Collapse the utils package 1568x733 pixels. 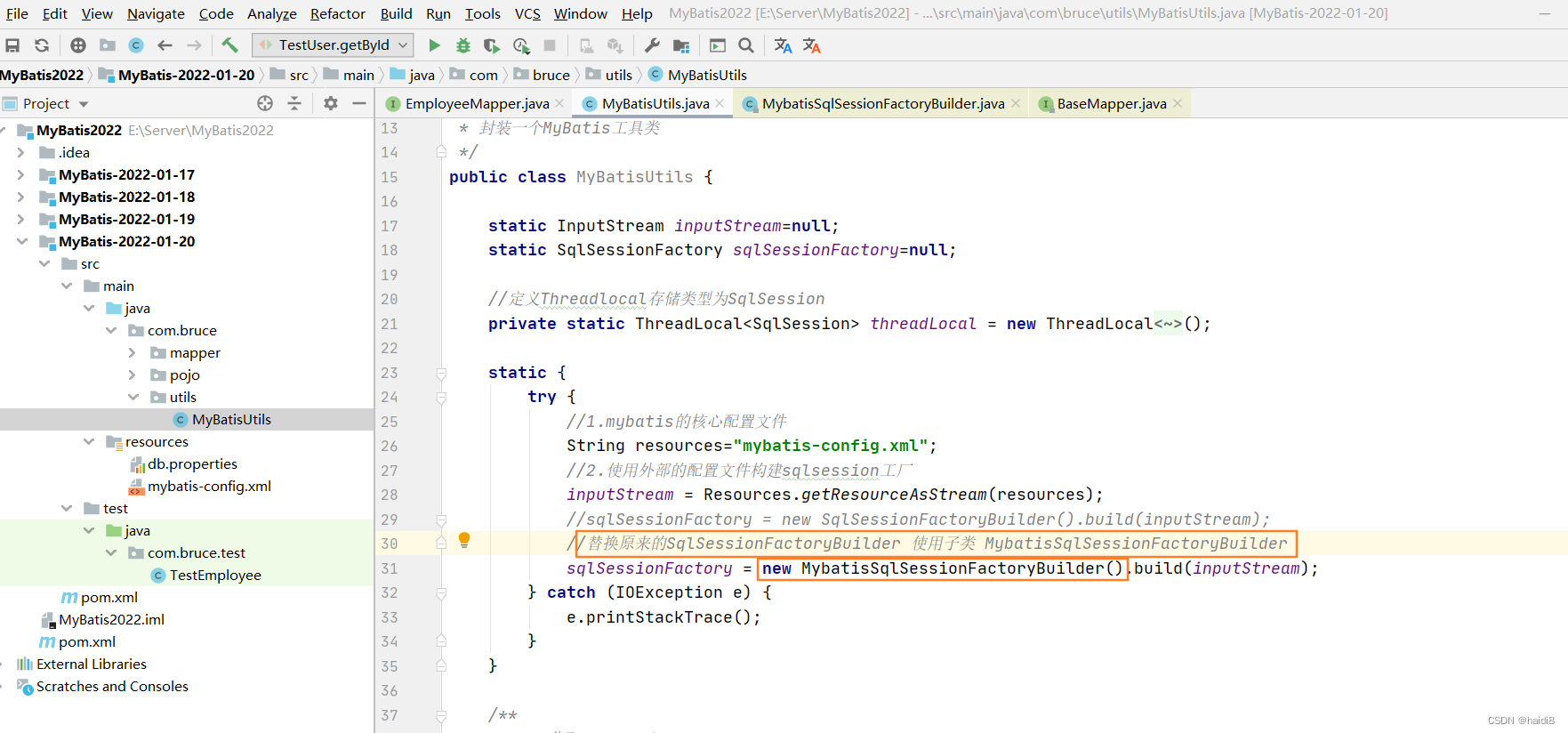pos(133,397)
